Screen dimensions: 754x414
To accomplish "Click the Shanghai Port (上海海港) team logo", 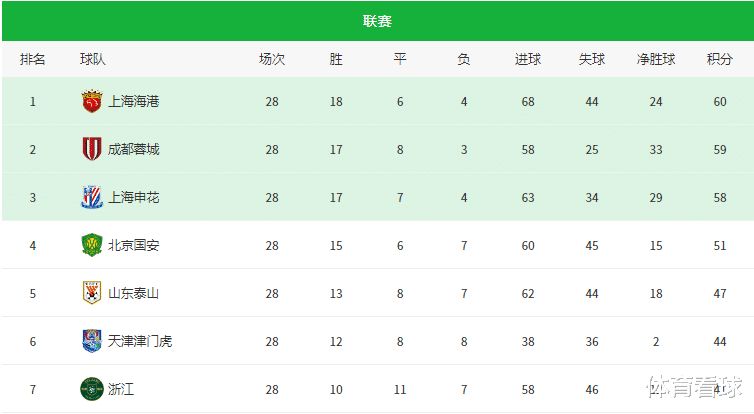I will [x=92, y=101].
